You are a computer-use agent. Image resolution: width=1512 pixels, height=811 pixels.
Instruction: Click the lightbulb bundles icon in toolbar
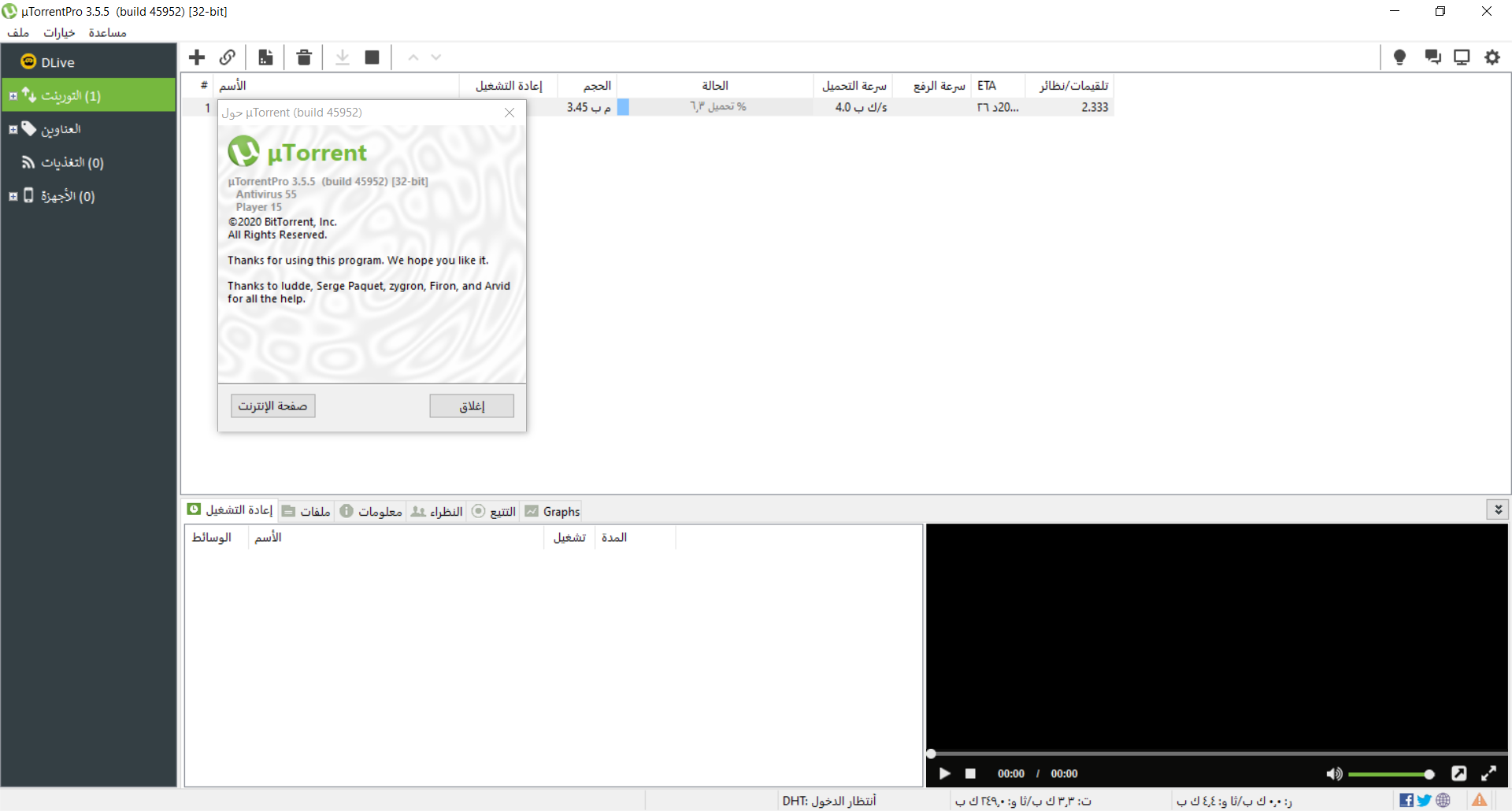pyautogui.click(x=1399, y=57)
